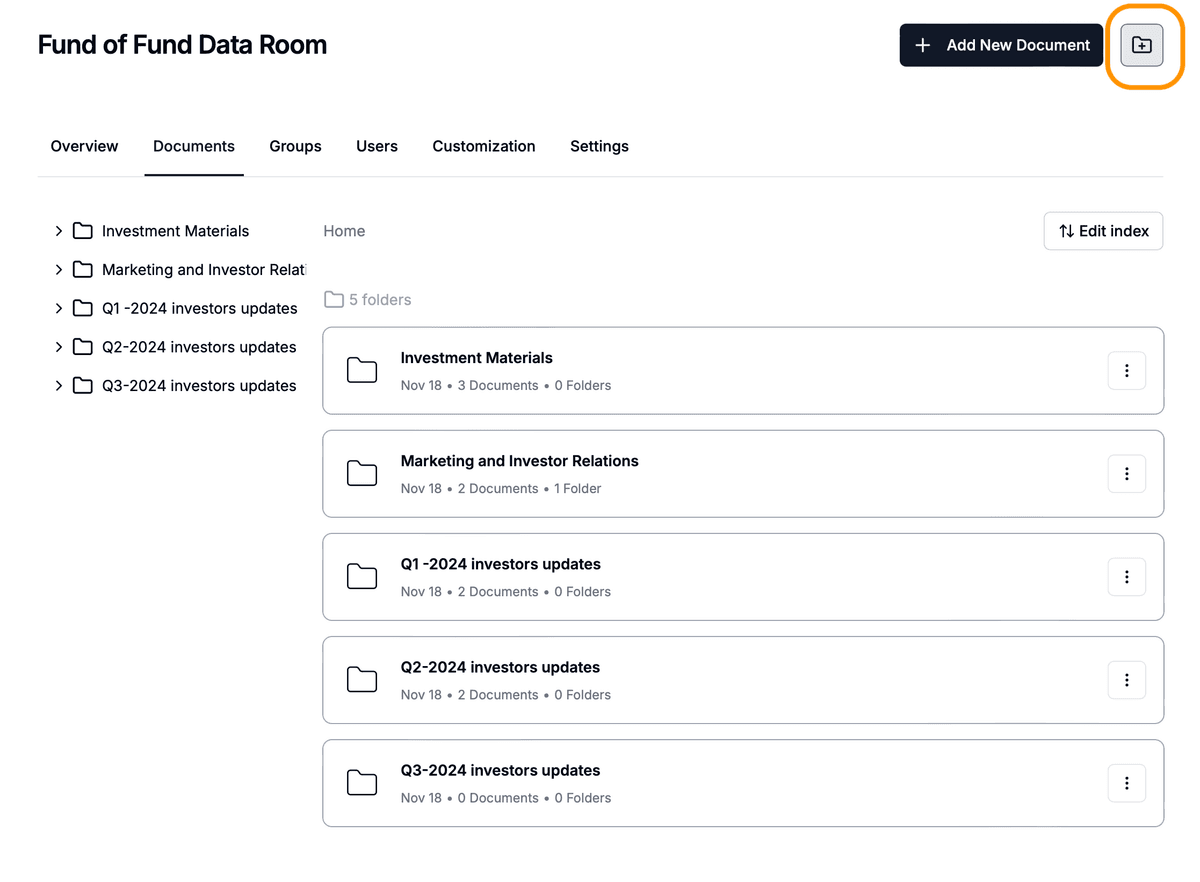Expand Marketing and Investor Relations tree node
Screen dimensions: 1200x882
coord(59,270)
